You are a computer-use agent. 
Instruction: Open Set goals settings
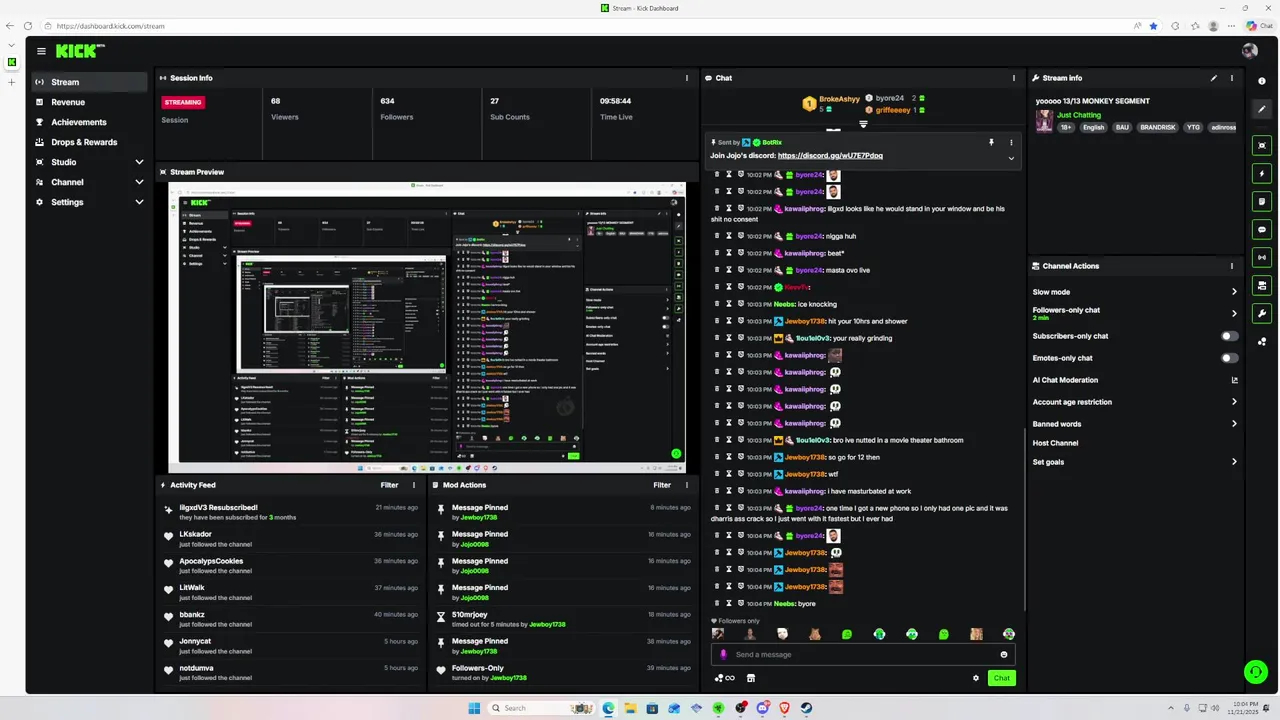1135,462
